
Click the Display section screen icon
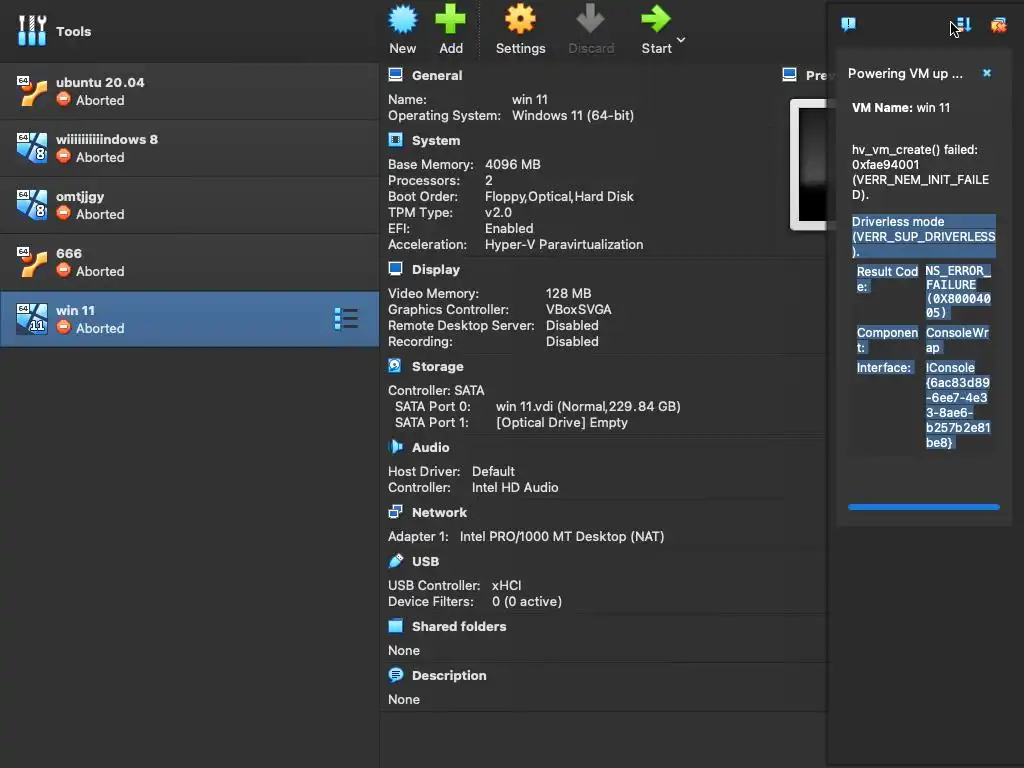click(x=395, y=268)
